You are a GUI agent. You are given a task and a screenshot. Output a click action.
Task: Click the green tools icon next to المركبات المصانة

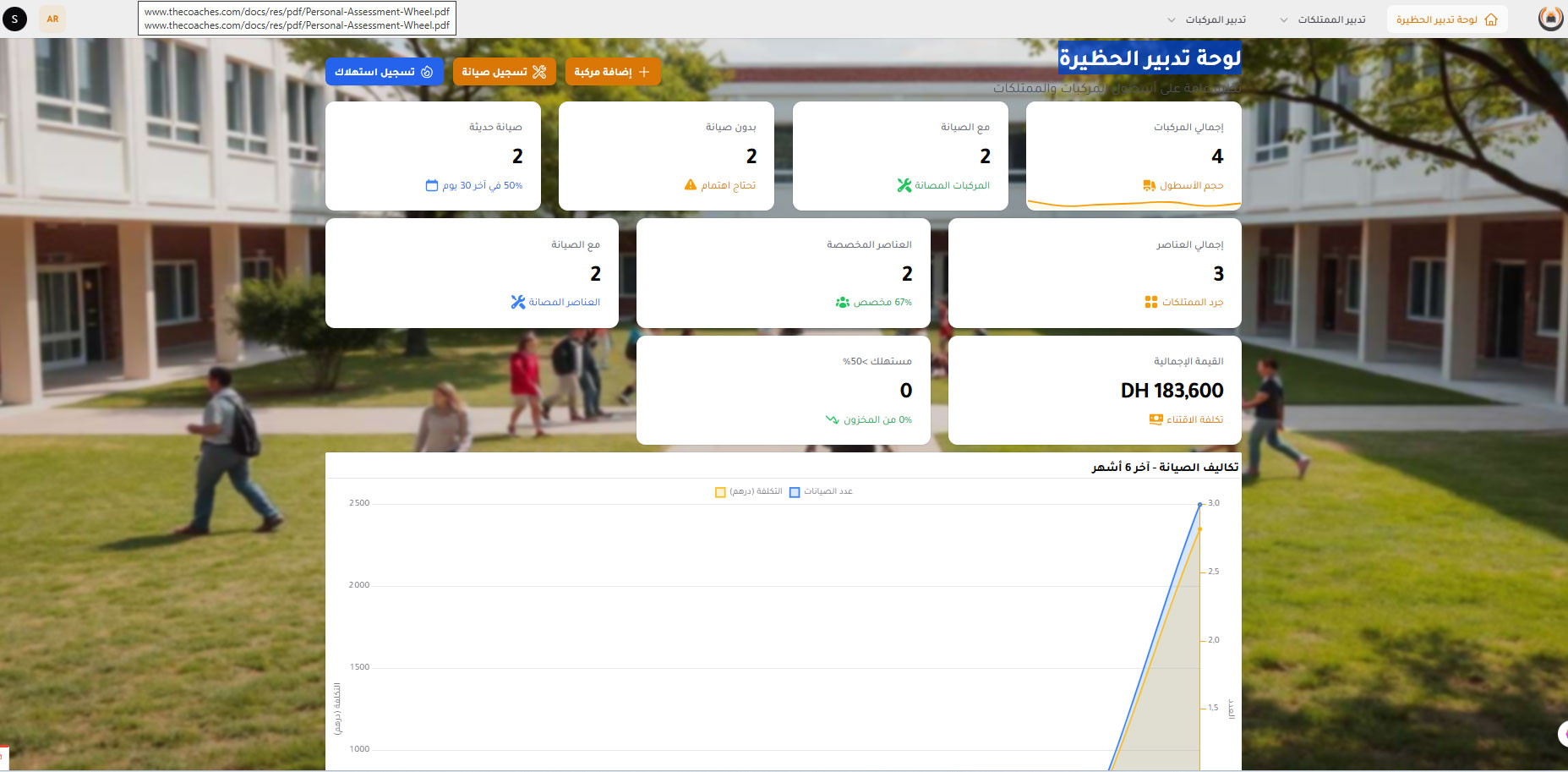(x=904, y=185)
